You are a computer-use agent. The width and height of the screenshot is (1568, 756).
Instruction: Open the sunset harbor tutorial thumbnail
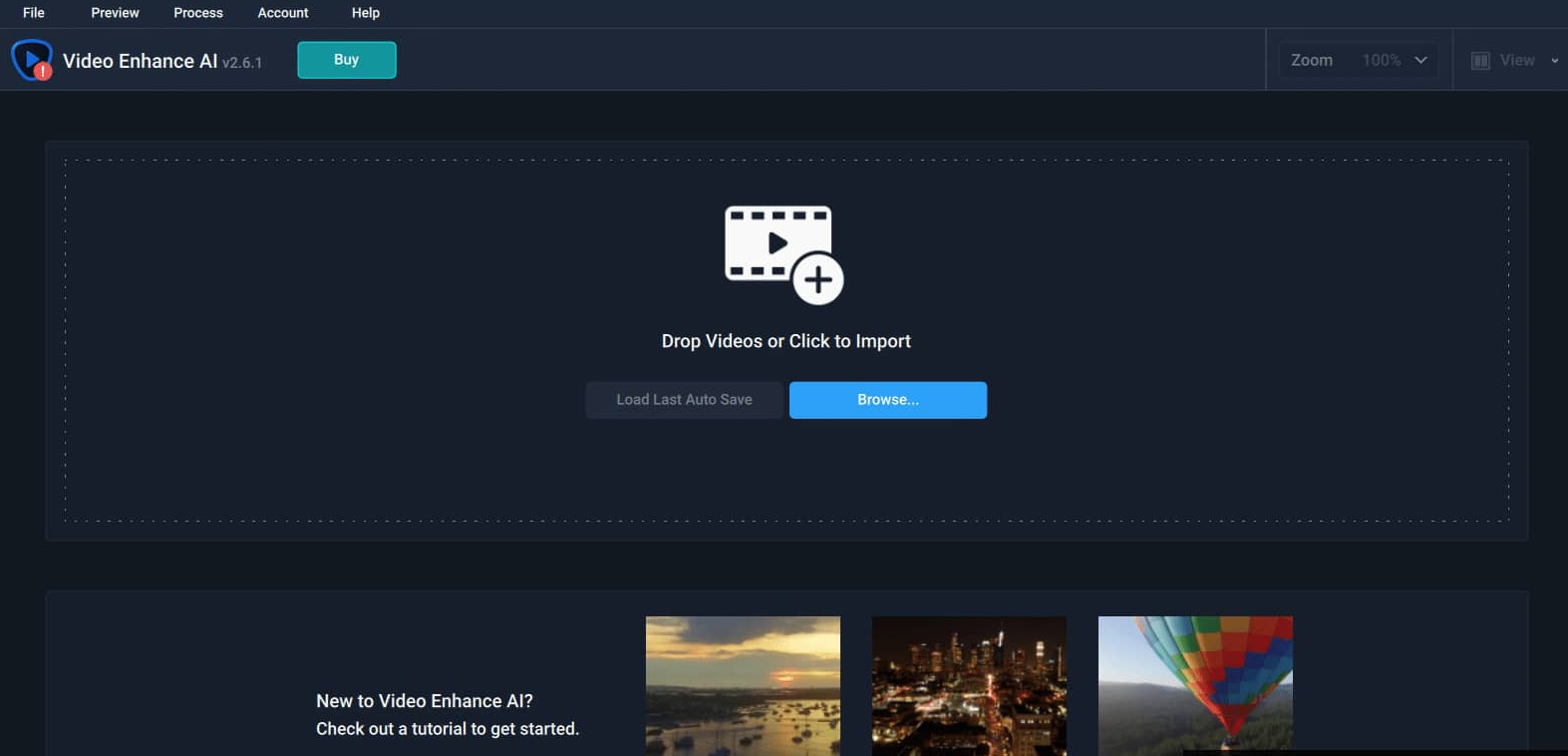tap(743, 686)
